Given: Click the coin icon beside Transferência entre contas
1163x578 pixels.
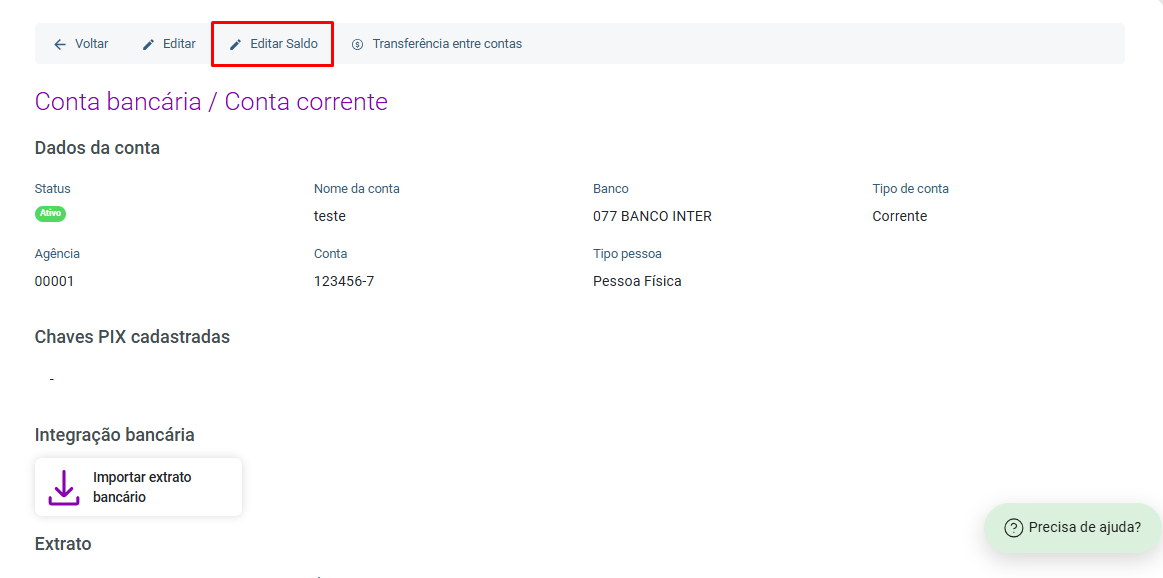Looking at the screenshot, I should [x=358, y=45].
